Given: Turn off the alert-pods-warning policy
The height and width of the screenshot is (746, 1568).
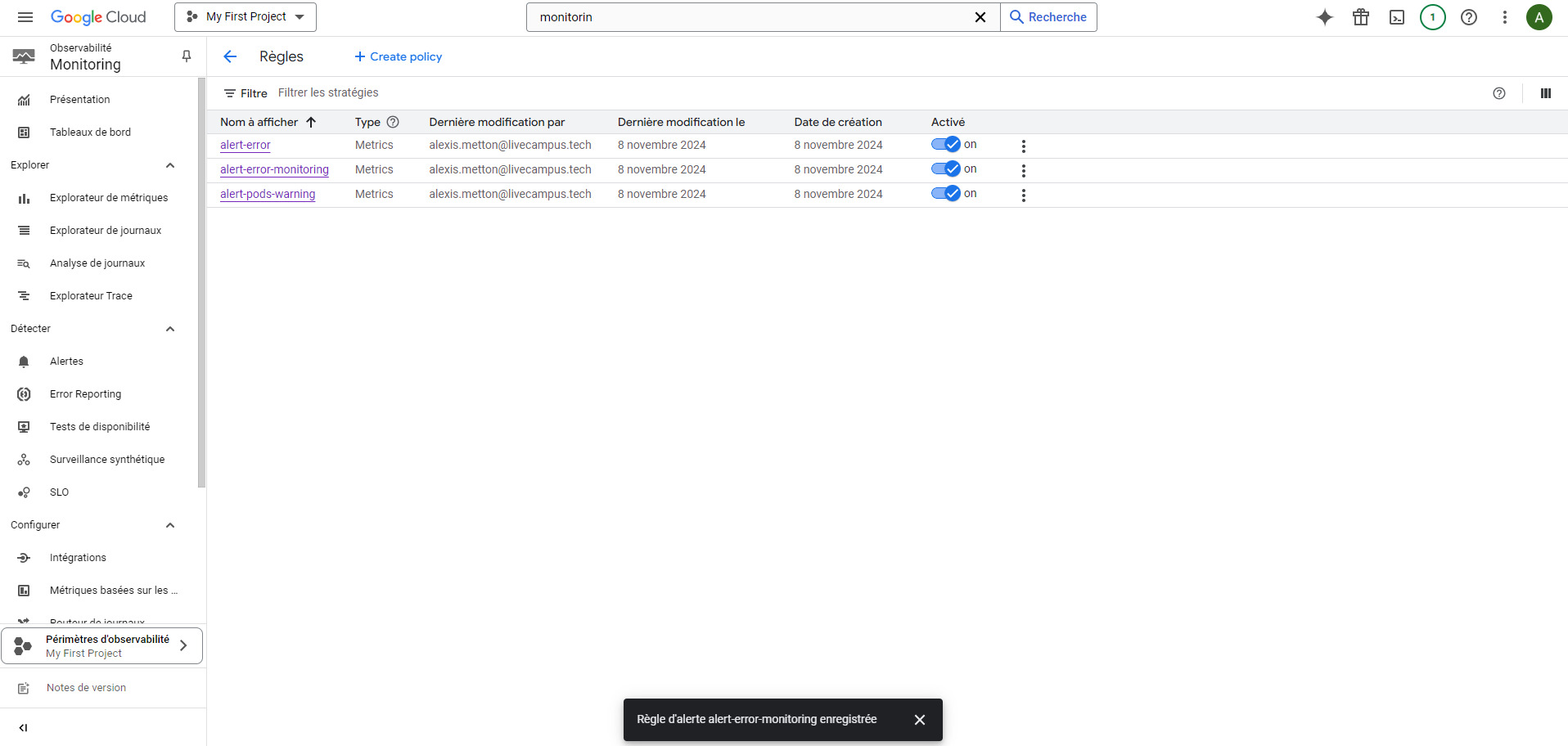Looking at the screenshot, I should coord(946,193).
